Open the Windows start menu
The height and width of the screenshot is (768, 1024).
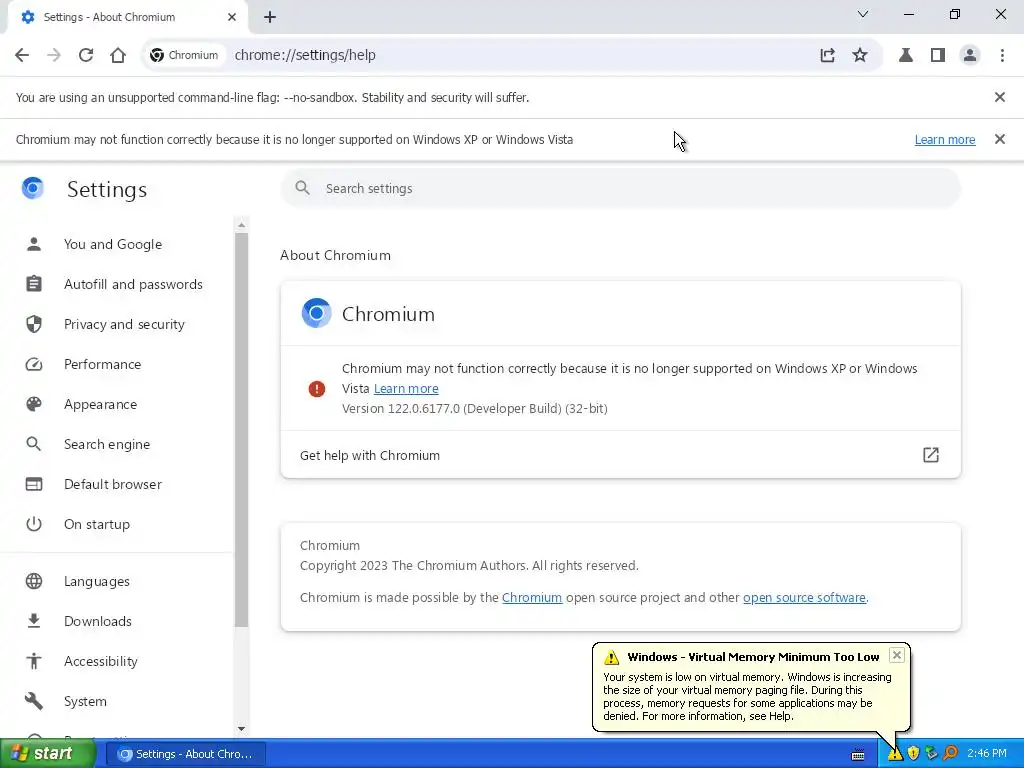47,753
